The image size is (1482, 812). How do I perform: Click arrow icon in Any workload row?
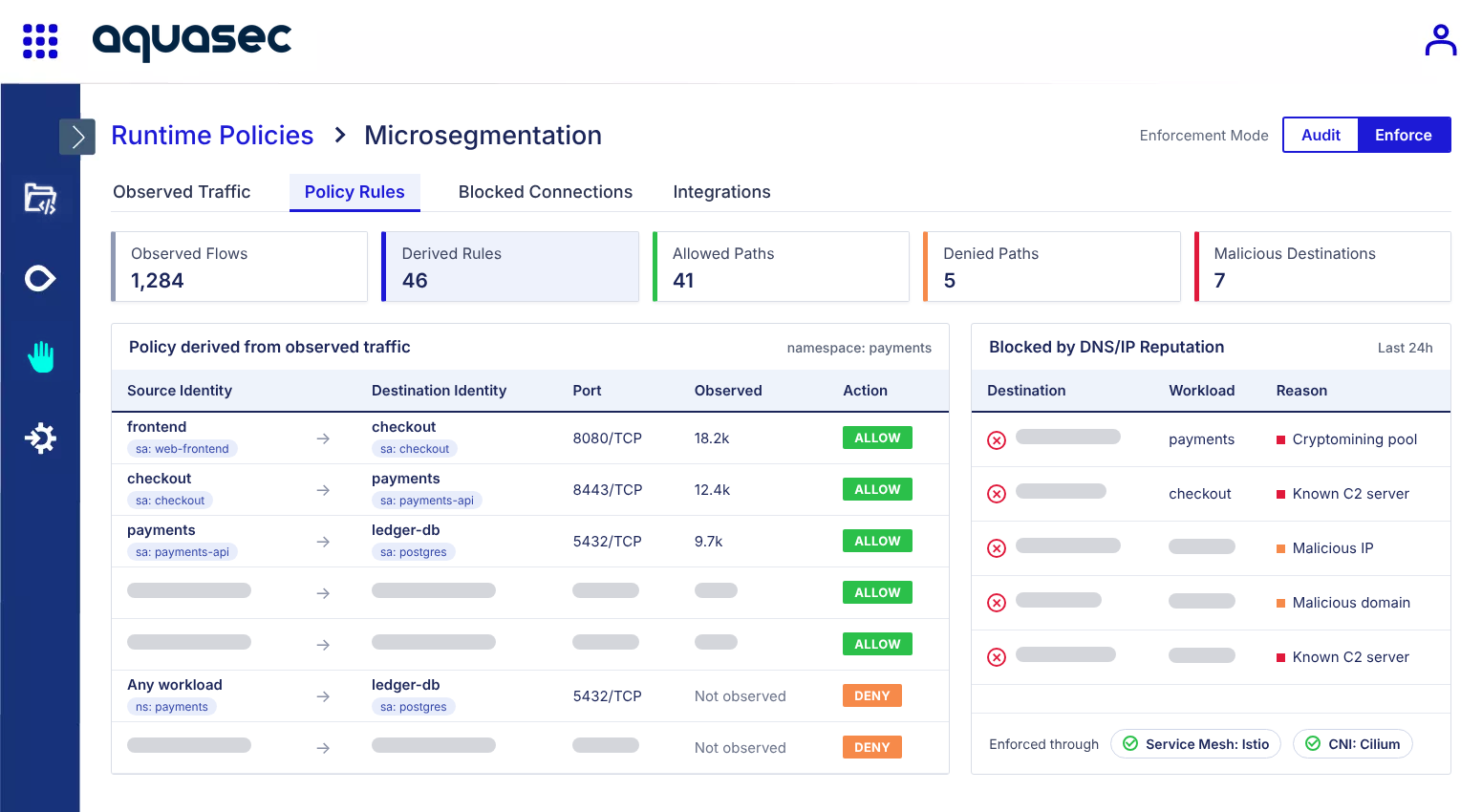(x=323, y=696)
